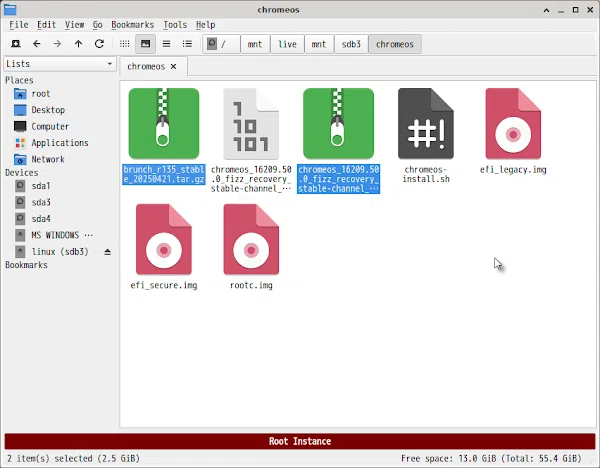Open a new window via the toolbar icon
This screenshot has height=468, width=600.
tap(16, 44)
